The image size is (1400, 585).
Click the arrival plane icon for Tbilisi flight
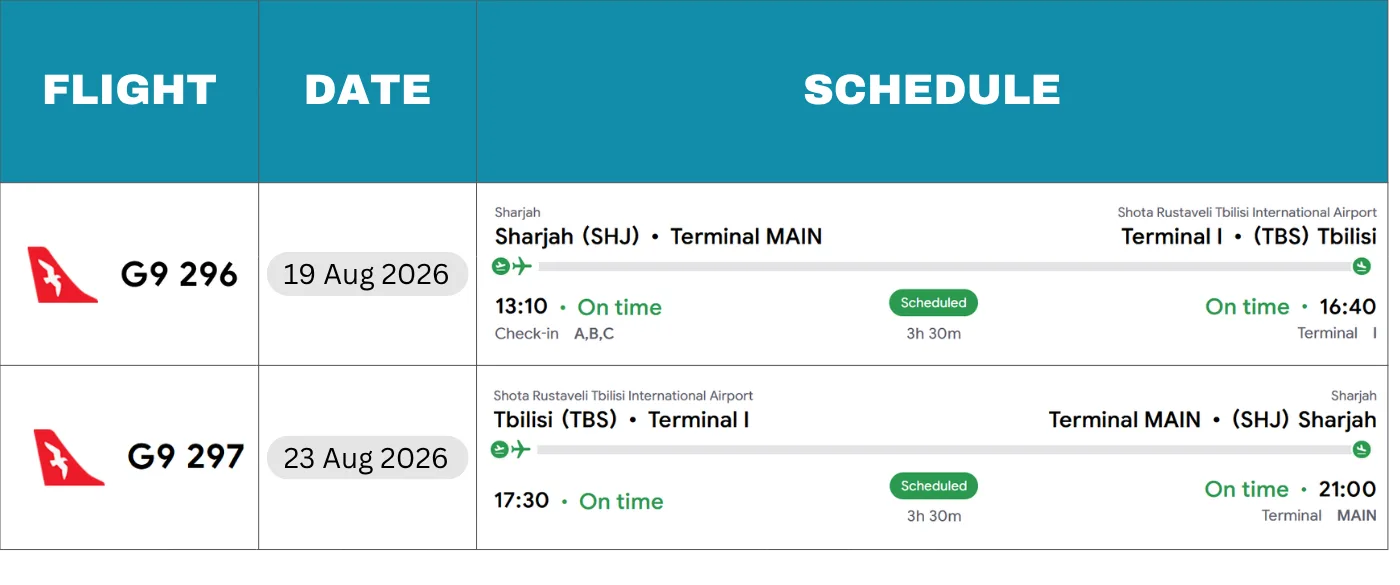click(x=1362, y=266)
